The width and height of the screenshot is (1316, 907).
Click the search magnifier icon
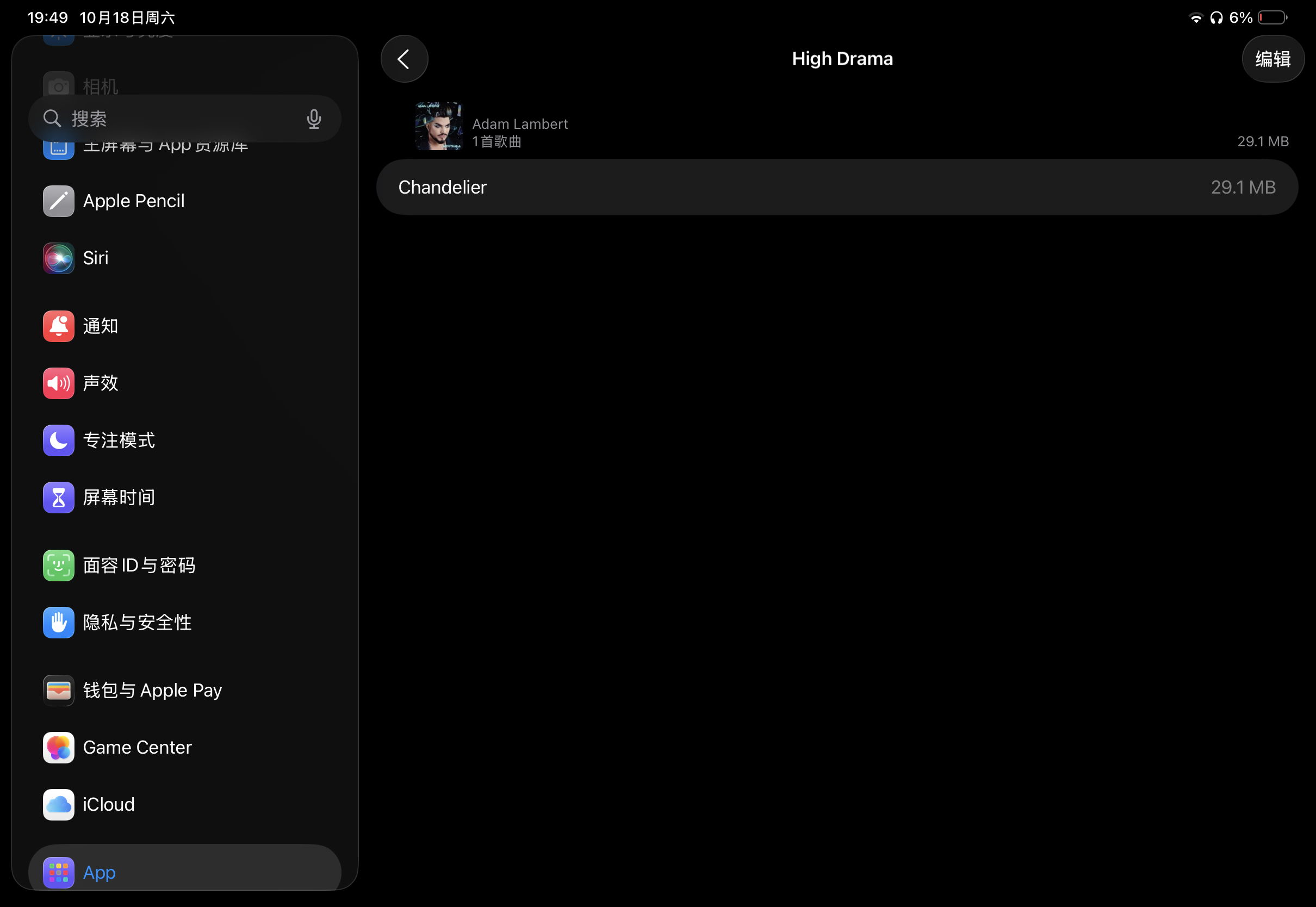click(x=52, y=119)
